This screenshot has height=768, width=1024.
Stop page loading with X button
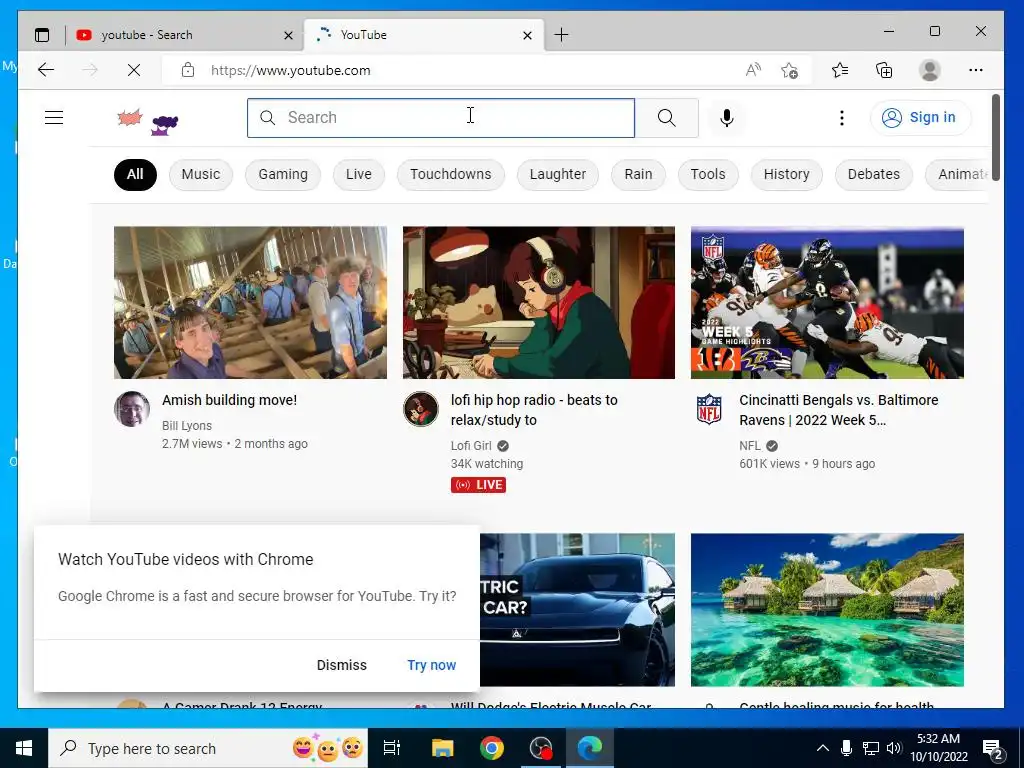point(134,70)
